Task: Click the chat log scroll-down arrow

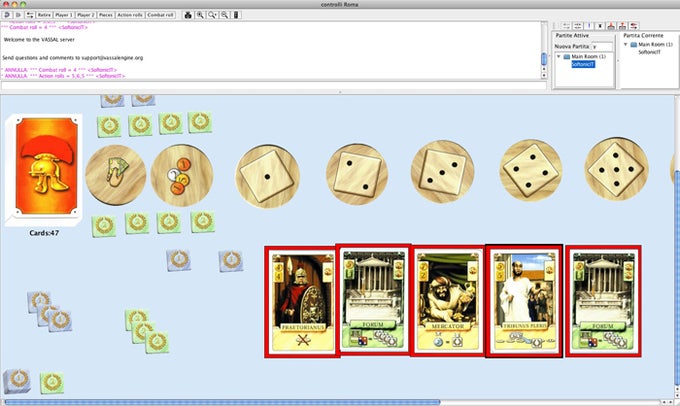Action: pyautogui.click(x=544, y=75)
